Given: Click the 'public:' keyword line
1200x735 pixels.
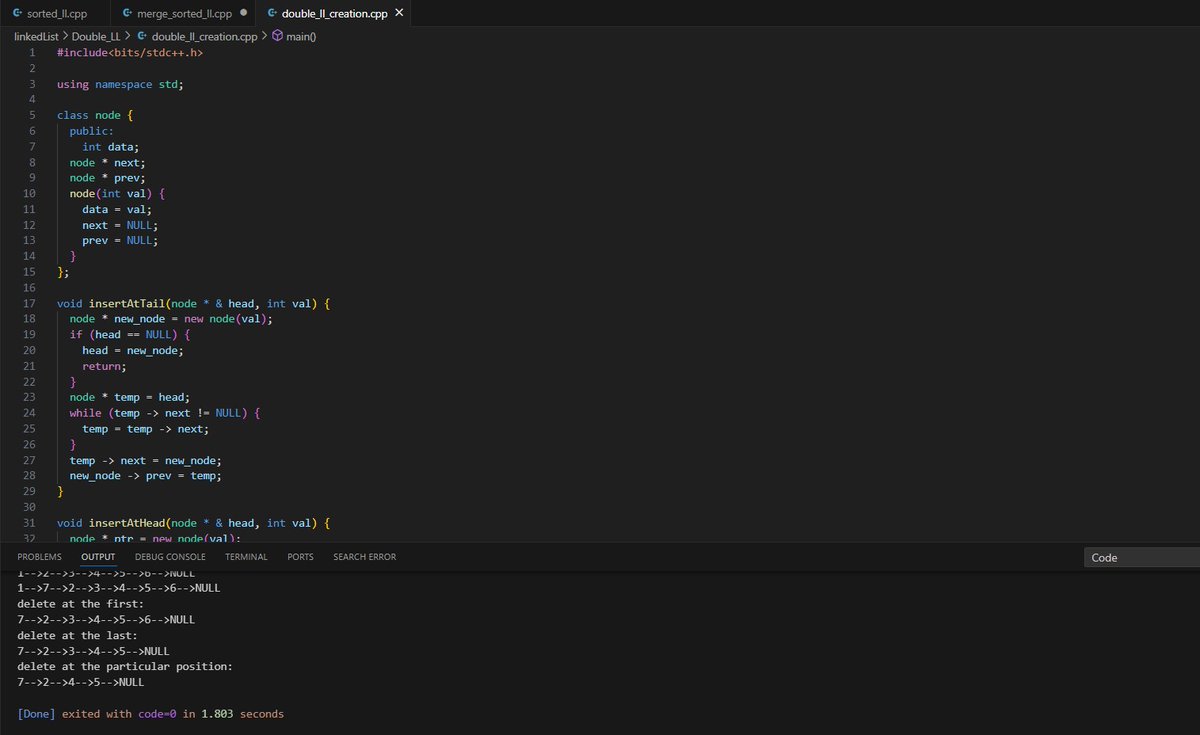Looking at the screenshot, I should 92,130.
